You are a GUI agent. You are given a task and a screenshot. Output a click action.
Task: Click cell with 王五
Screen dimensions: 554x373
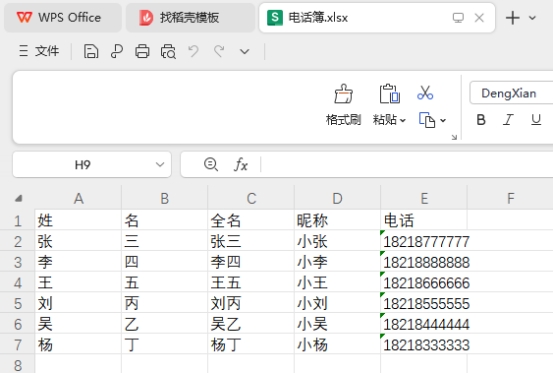251,283
